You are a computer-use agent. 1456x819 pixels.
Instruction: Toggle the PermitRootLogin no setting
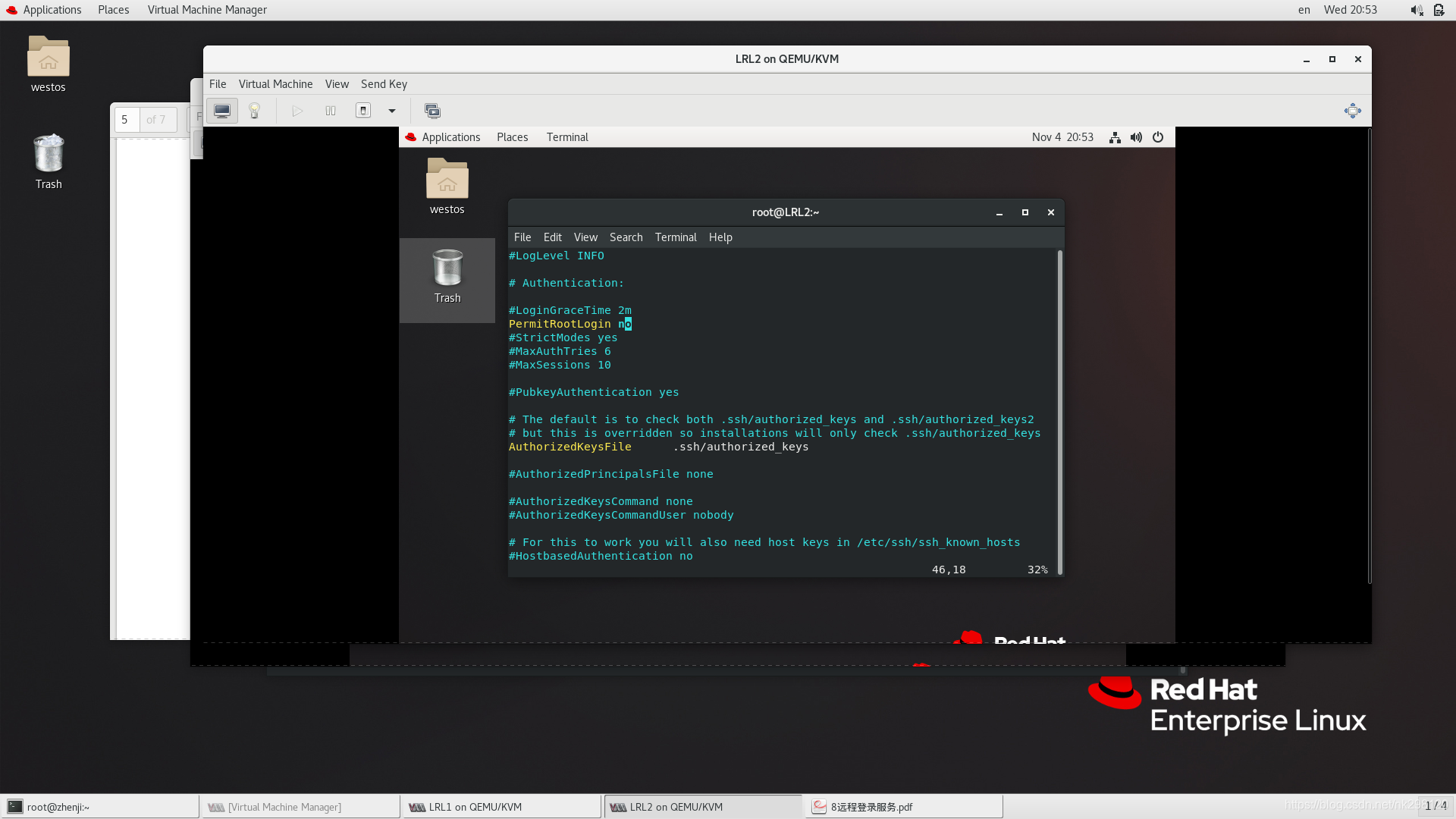[570, 323]
